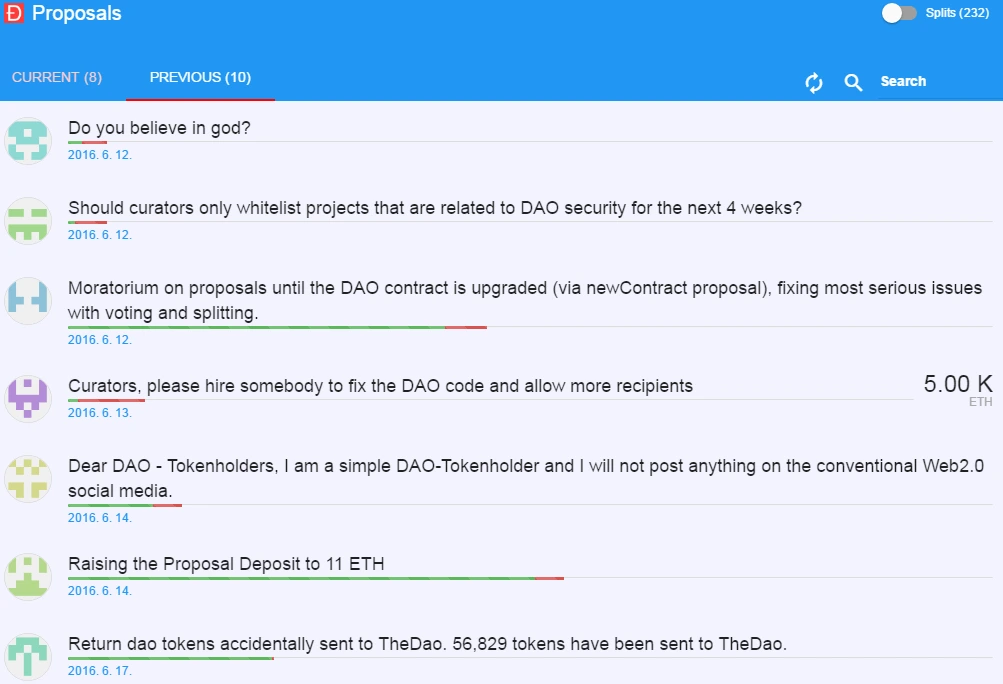Click green avatar of Raising Proposal Deposit
Viewport: 1003px width, 684px height.
[28, 576]
